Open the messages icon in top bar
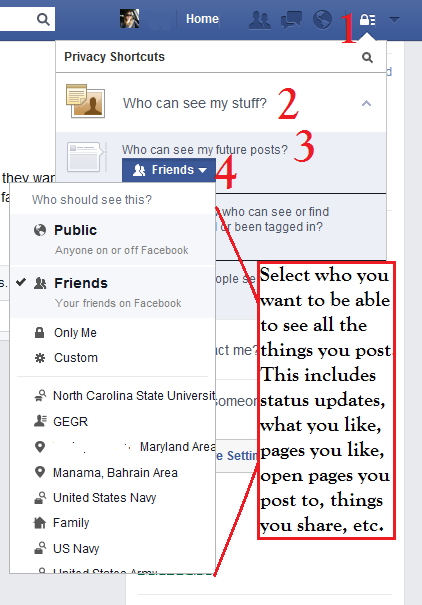The width and height of the screenshot is (422, 605). tap(291, 20)
